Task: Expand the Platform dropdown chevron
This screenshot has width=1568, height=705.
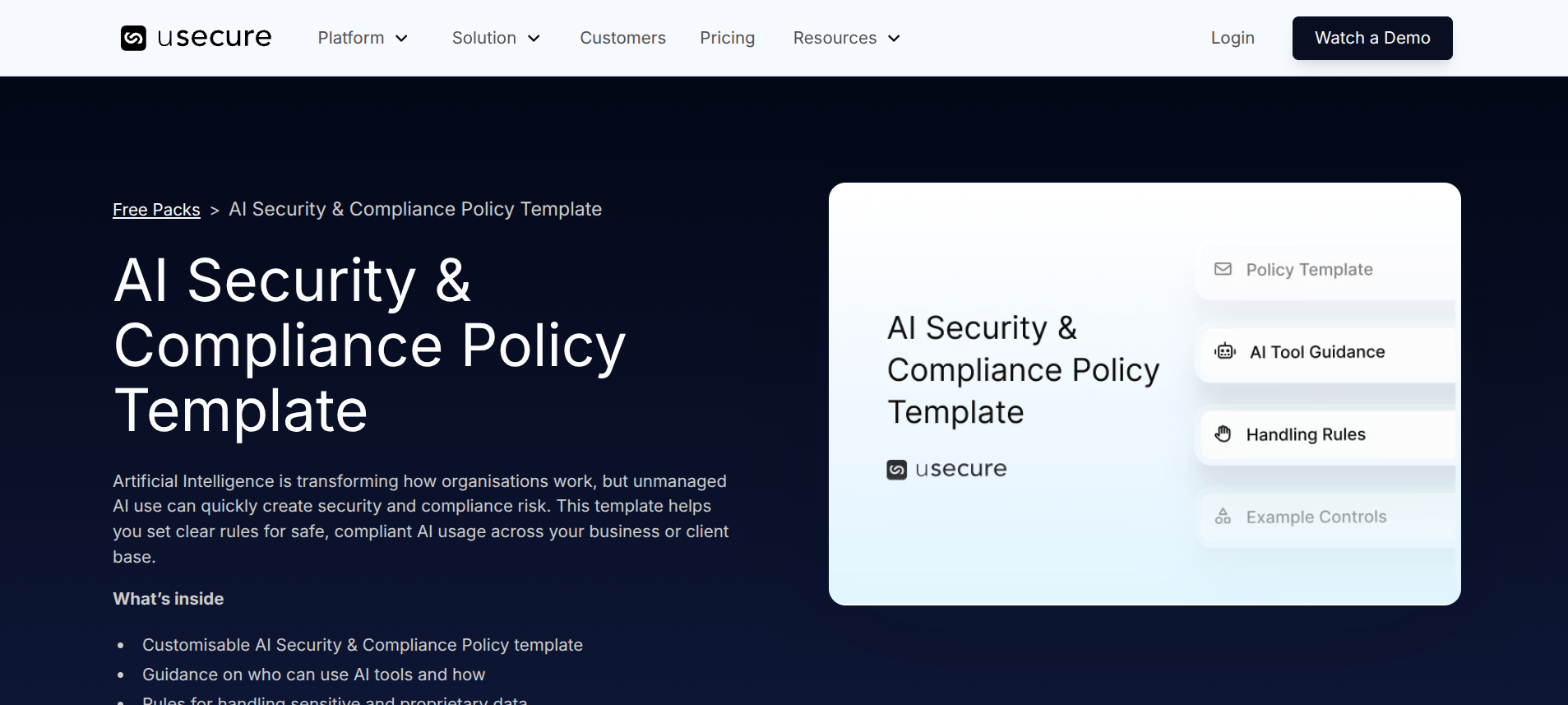Action: (x=402, y=39)
